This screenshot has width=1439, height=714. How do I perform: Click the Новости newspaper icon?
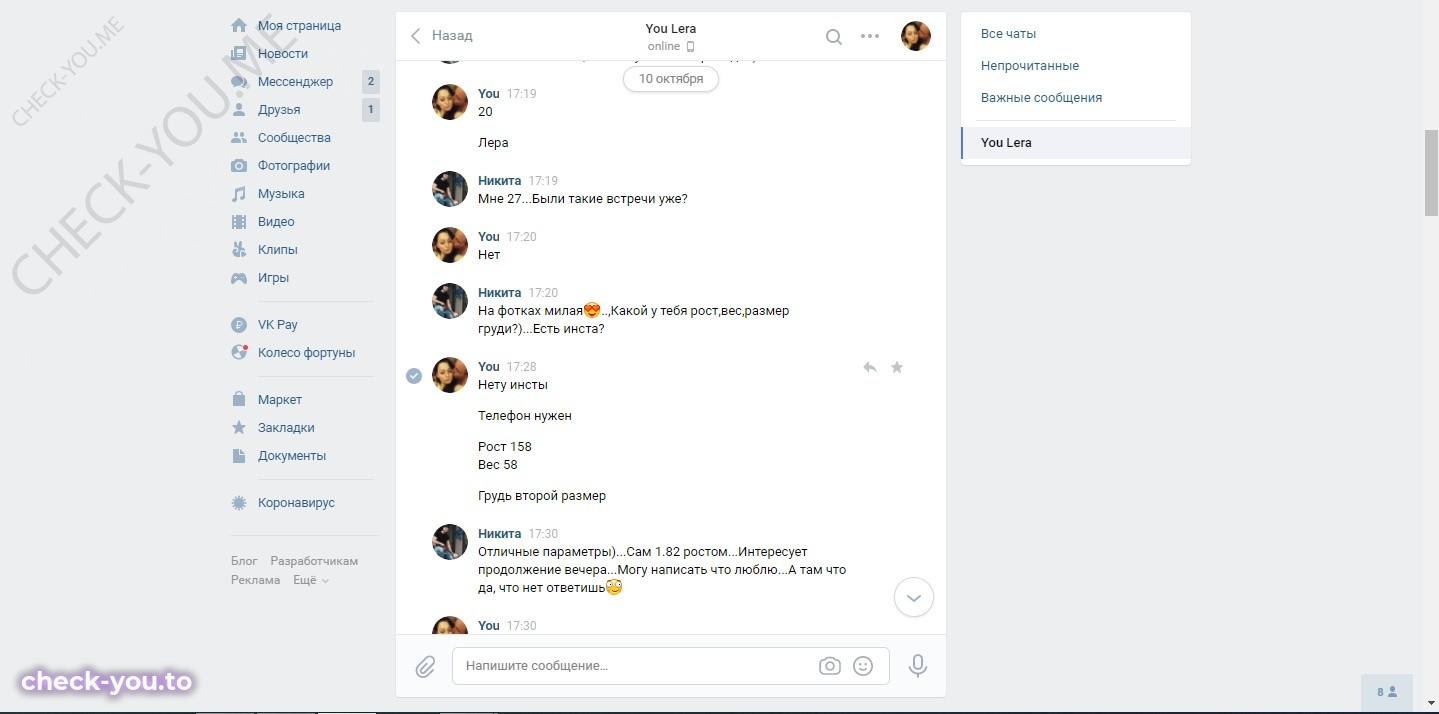click(x=239, y=53)
